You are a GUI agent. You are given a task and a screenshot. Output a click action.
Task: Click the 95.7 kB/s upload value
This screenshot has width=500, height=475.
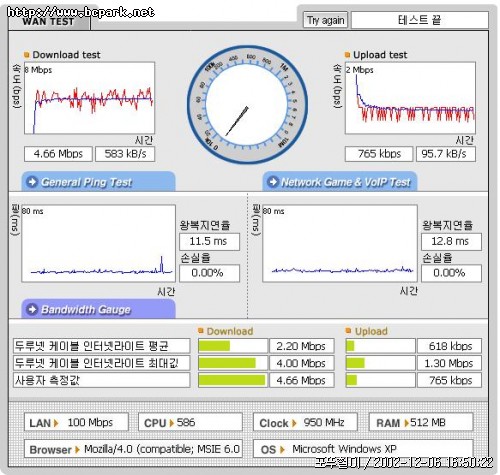coord(446,154)
